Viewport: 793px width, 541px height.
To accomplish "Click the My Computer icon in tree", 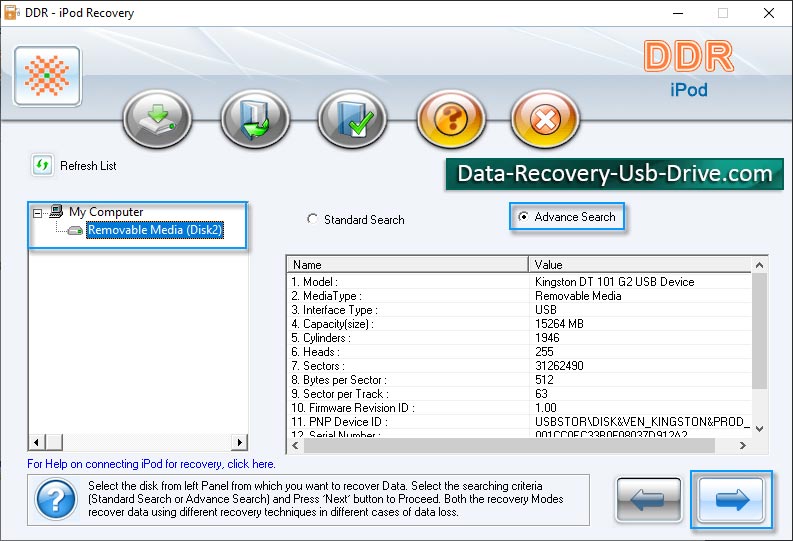I will point(56,211).
